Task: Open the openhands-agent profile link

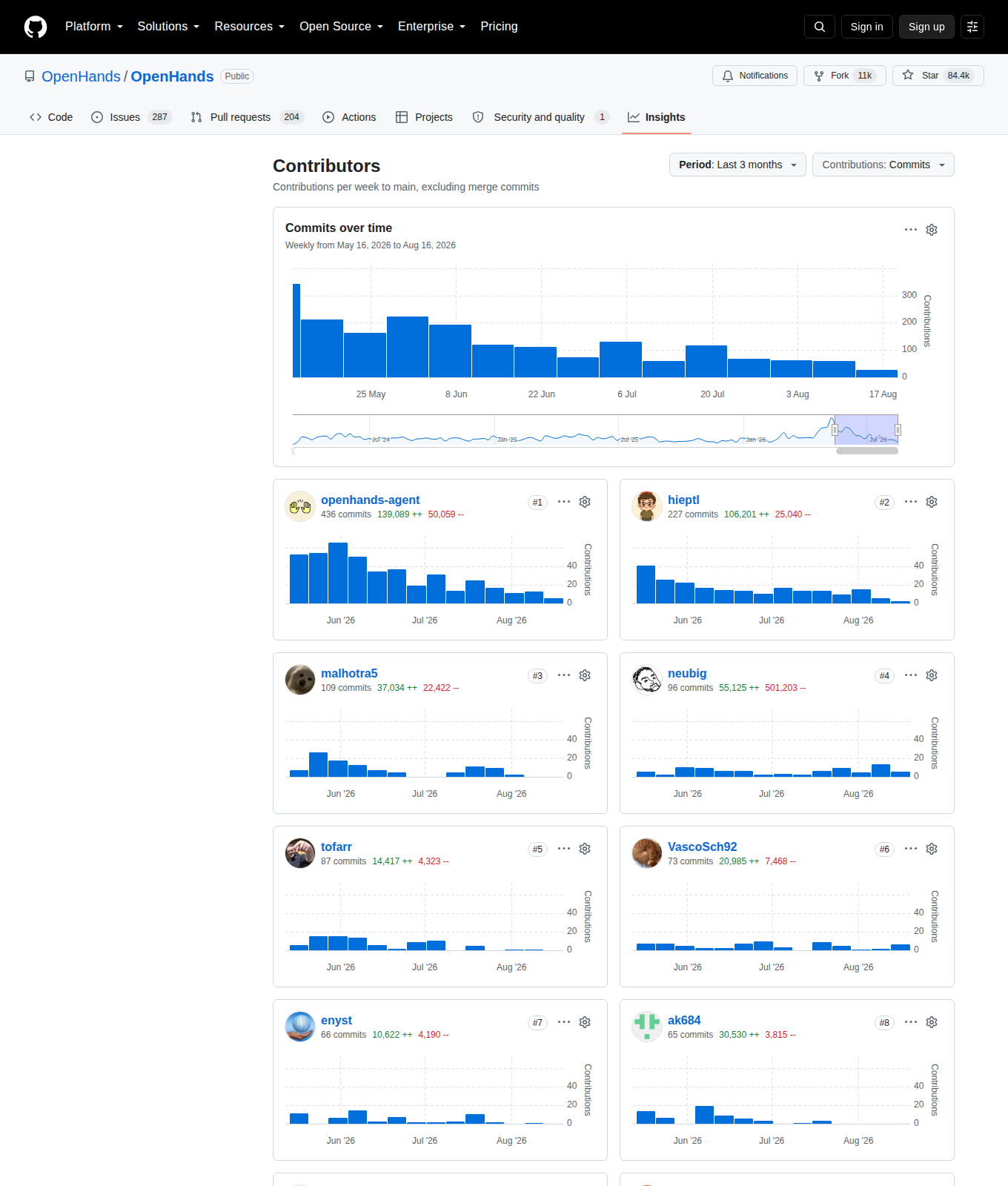Action: (370, 500)
